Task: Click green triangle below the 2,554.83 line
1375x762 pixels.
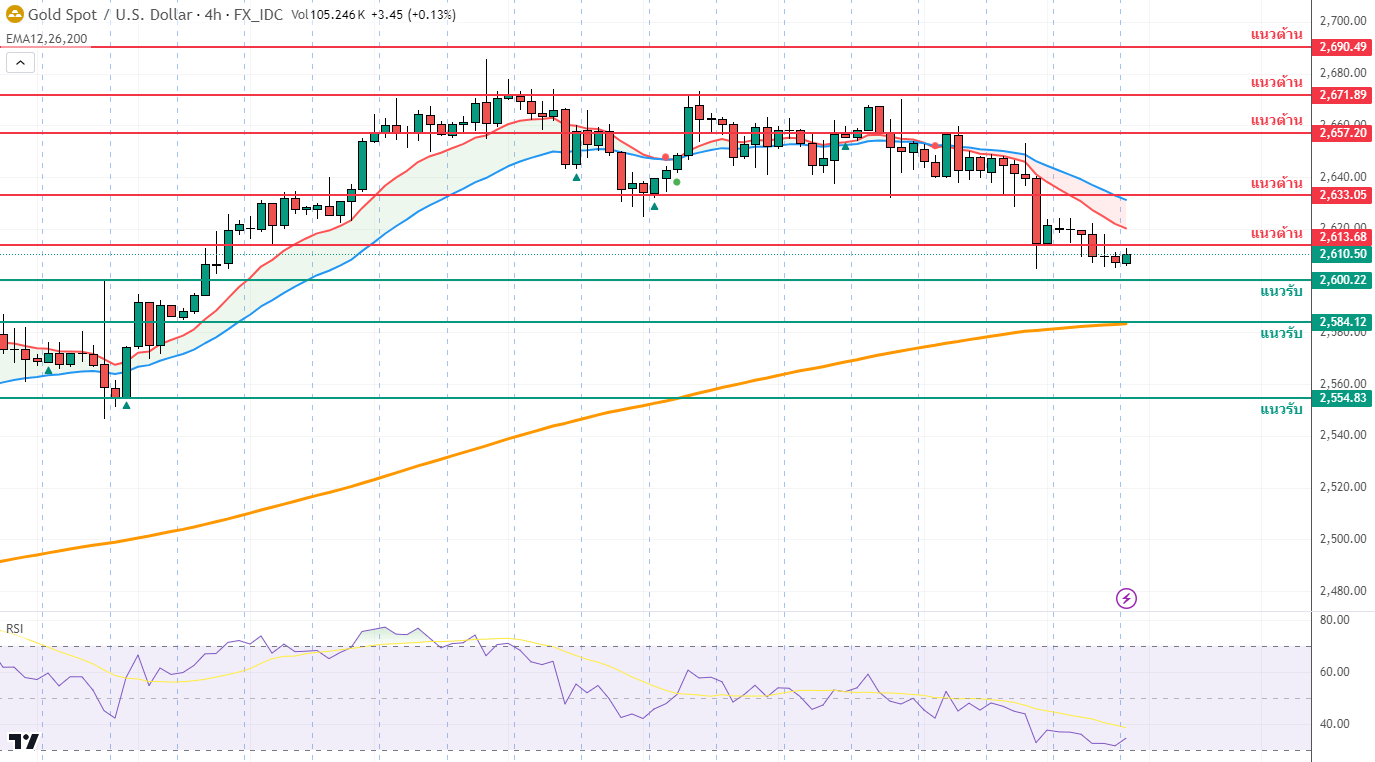Action: (126, 406)
